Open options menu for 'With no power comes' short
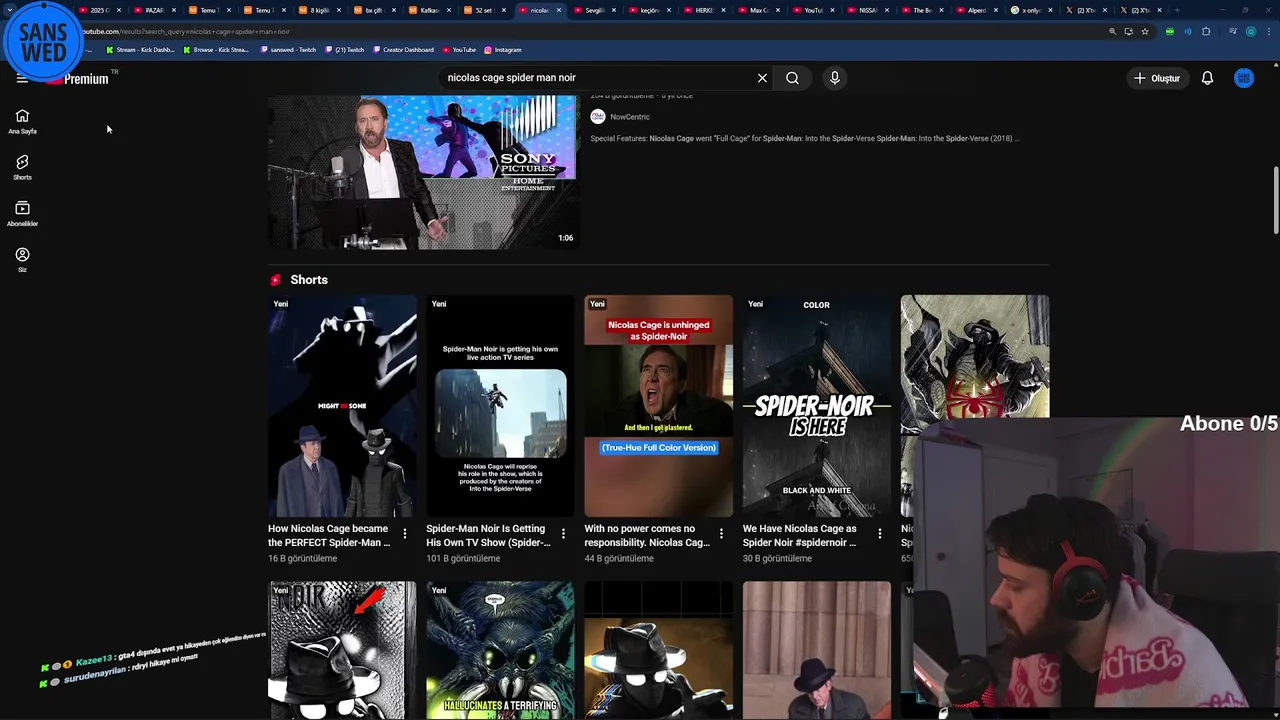The image size is (1280, 720). click(721, 534)
